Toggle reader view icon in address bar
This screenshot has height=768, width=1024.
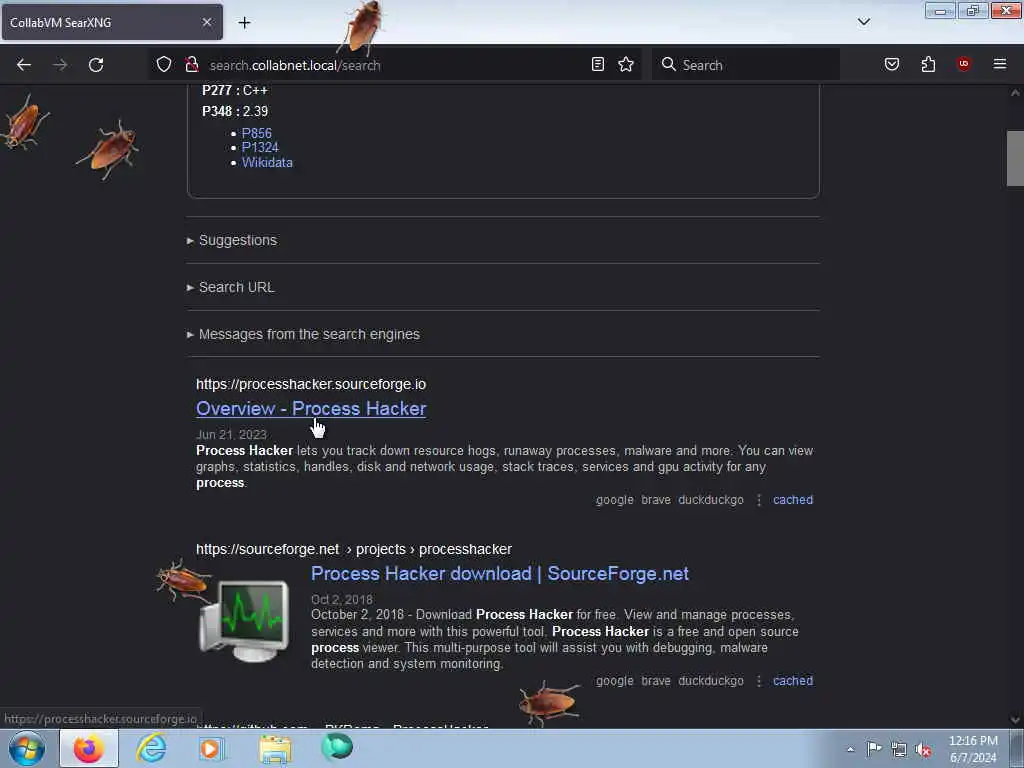pos(598,64)
